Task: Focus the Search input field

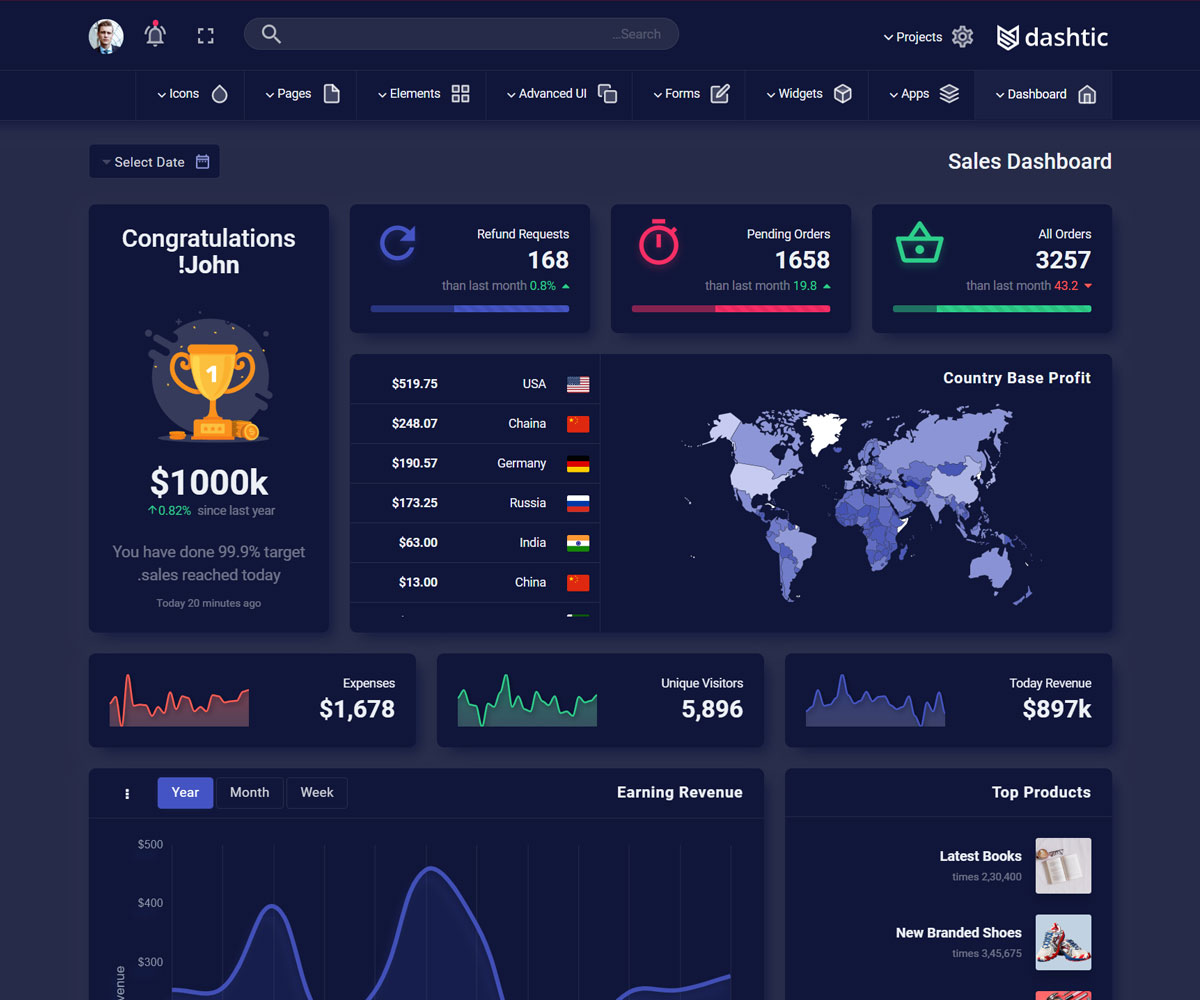Action: pyautogui.click(x=461, y=34)
